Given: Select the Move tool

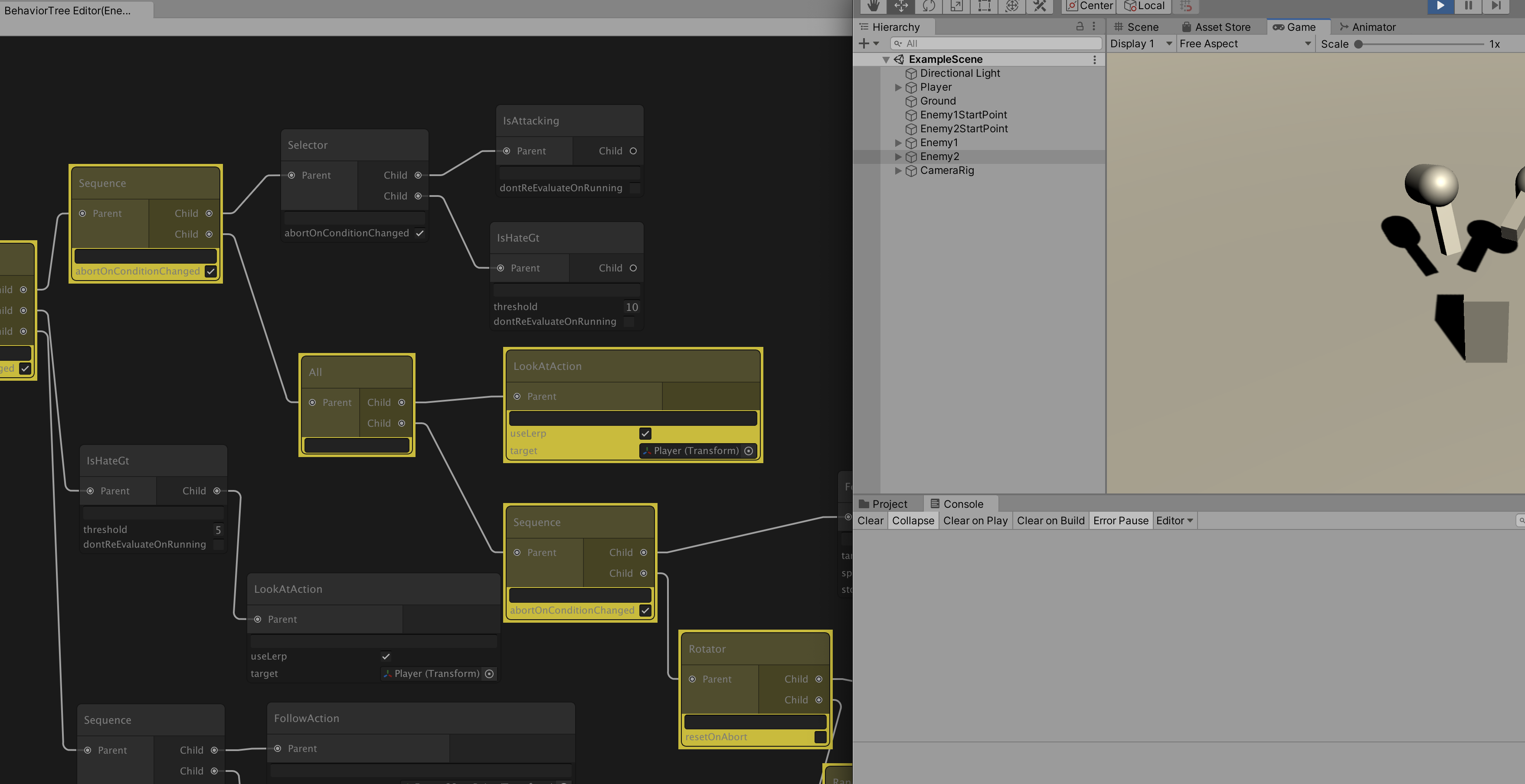Looking at the screenshot, I should [x=901, y=7].
